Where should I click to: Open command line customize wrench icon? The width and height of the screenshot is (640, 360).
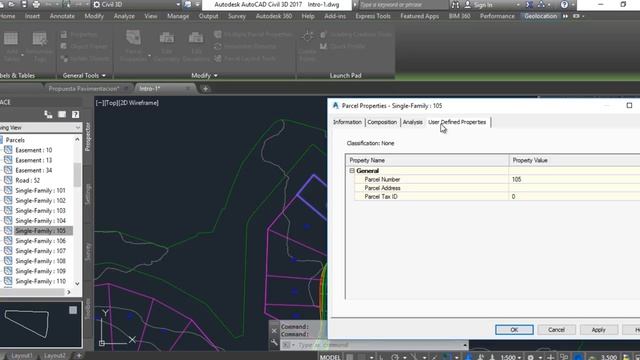pos(274,343)
